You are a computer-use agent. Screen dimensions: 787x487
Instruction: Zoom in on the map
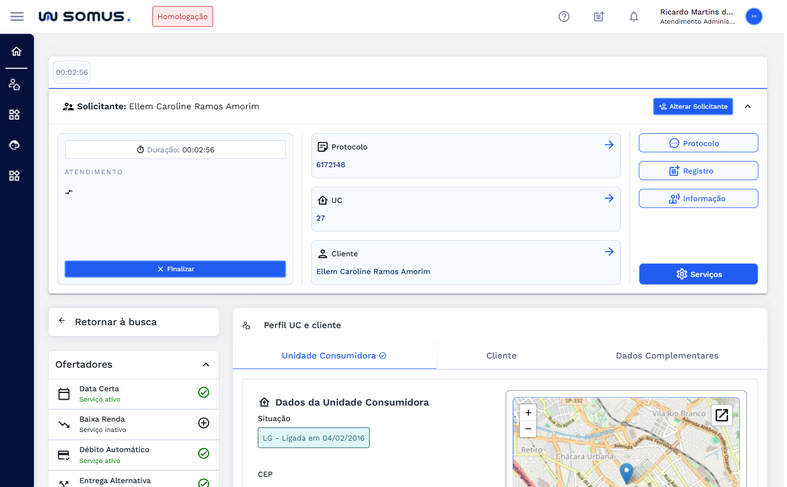click(528, 412)
